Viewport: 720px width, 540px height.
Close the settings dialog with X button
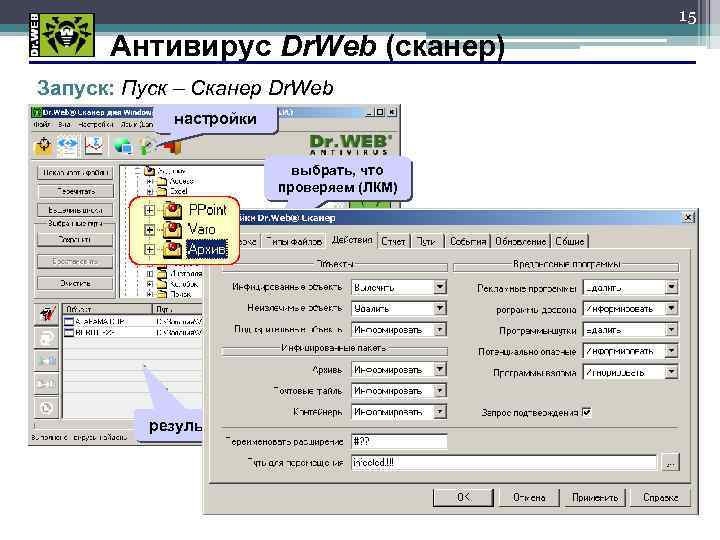coord(688,217)
